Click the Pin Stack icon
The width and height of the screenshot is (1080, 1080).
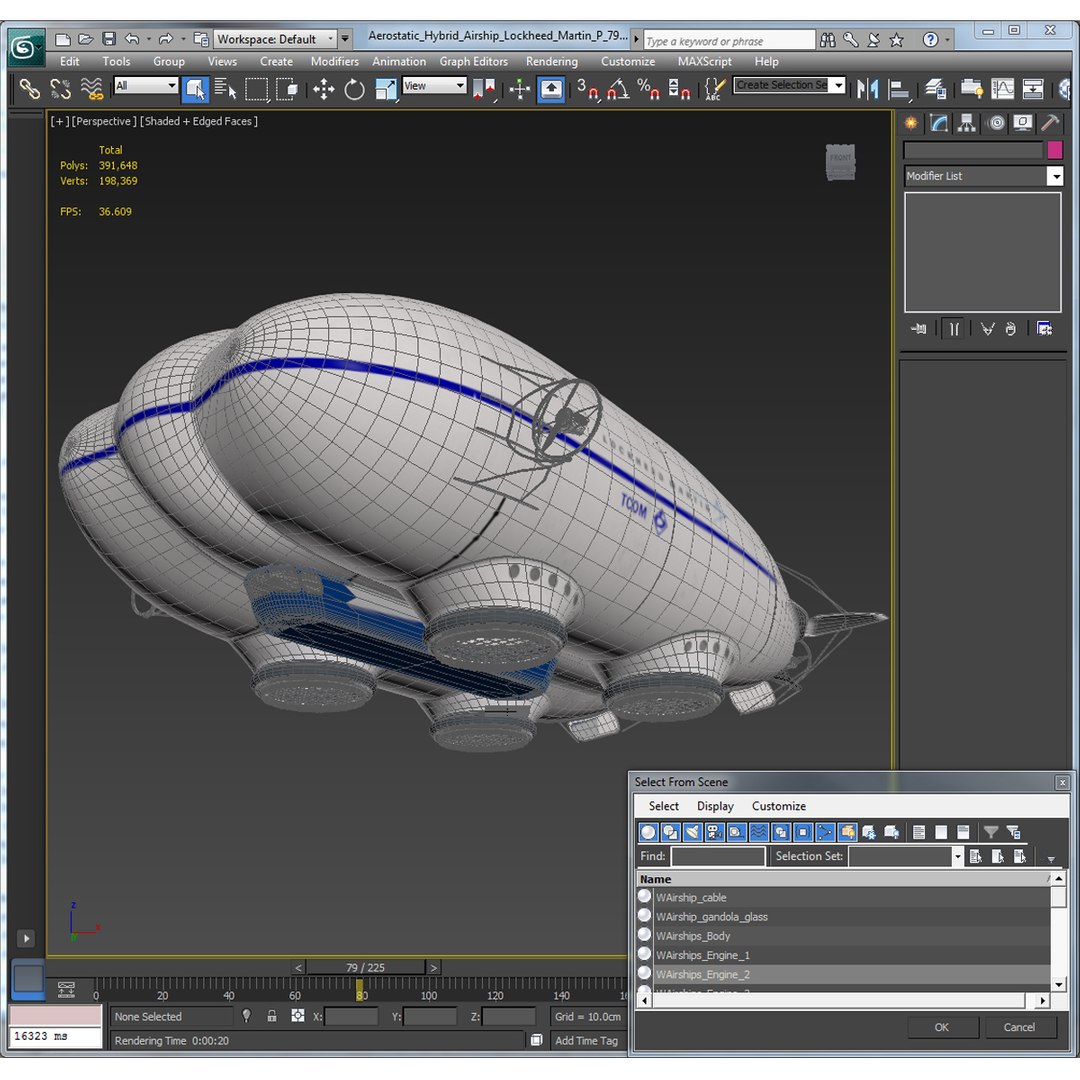click(919, 329)
